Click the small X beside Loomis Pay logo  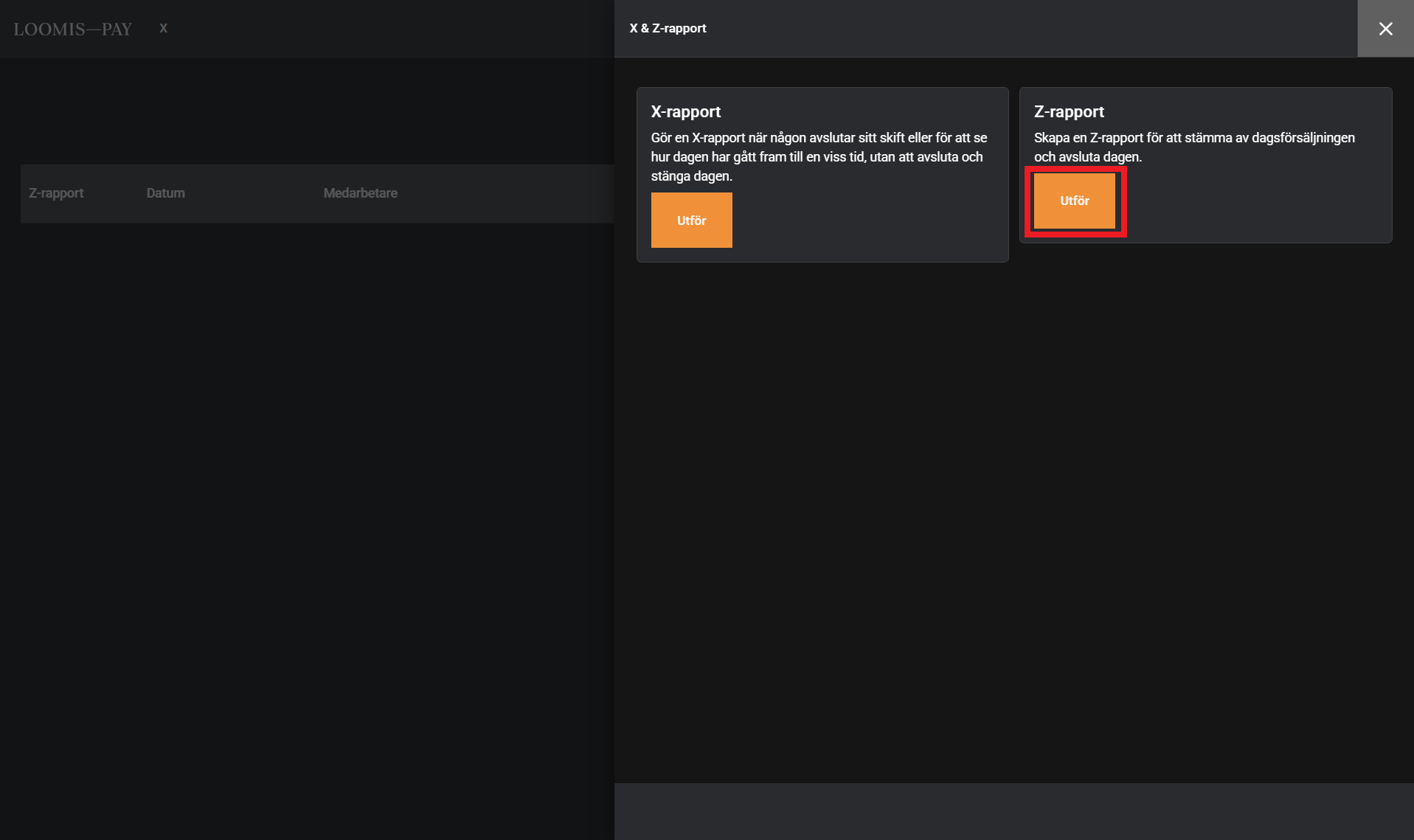click(x=163, y=28)
